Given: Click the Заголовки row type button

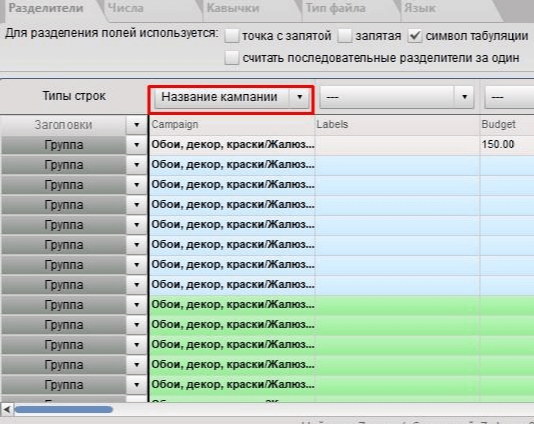Looking at the screenshot, I should coord(63,125).
